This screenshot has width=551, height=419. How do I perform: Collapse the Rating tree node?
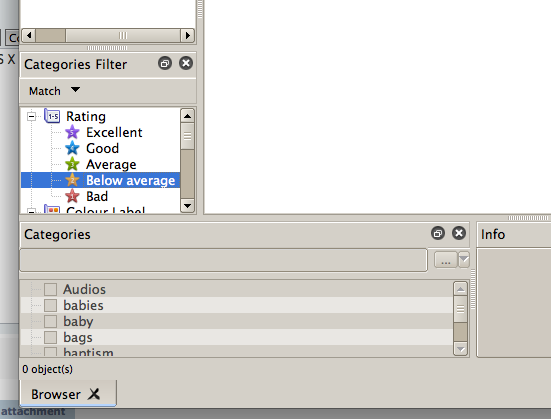[x=31, y=116]
